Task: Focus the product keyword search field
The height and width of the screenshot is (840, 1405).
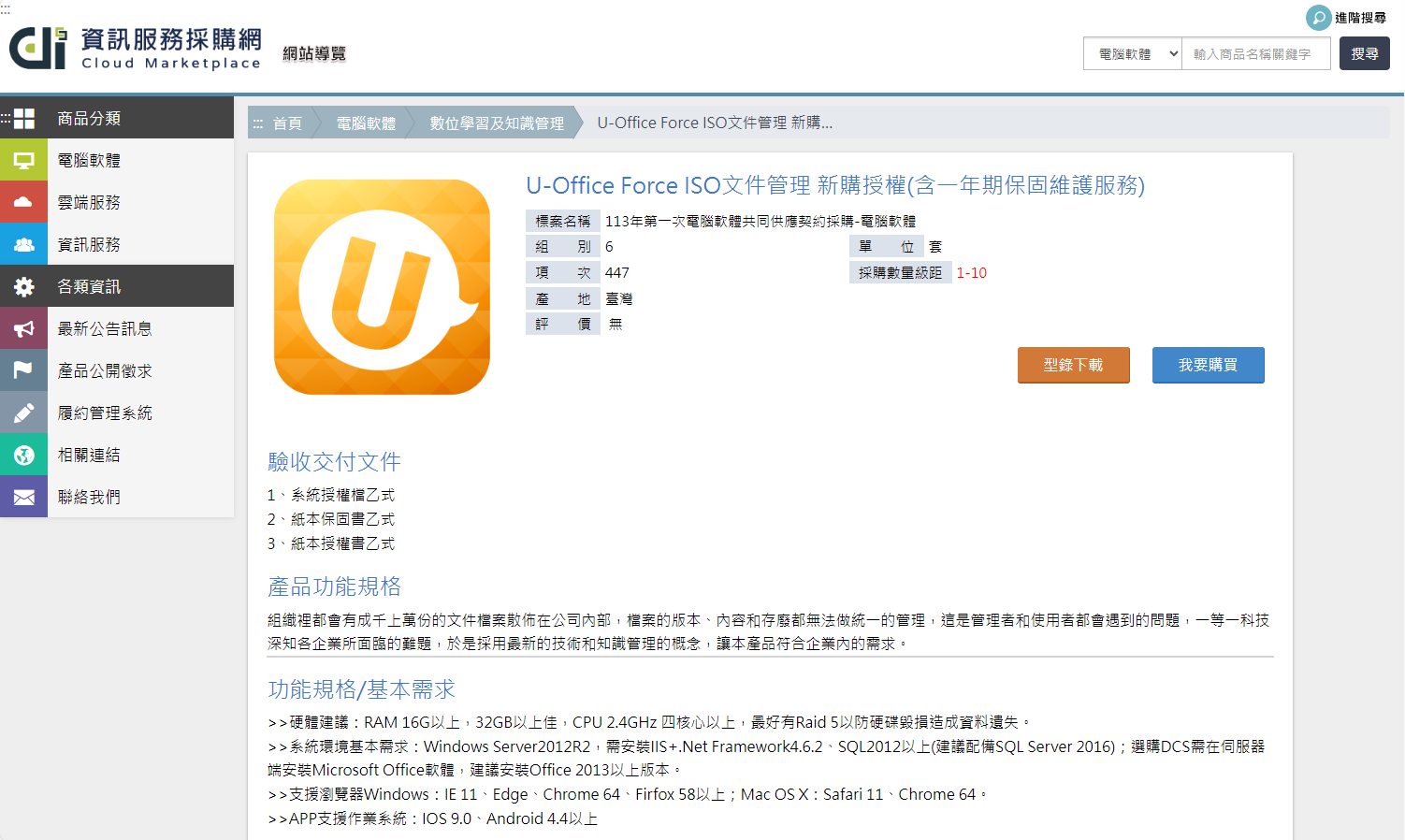Action: point(1256,54)
